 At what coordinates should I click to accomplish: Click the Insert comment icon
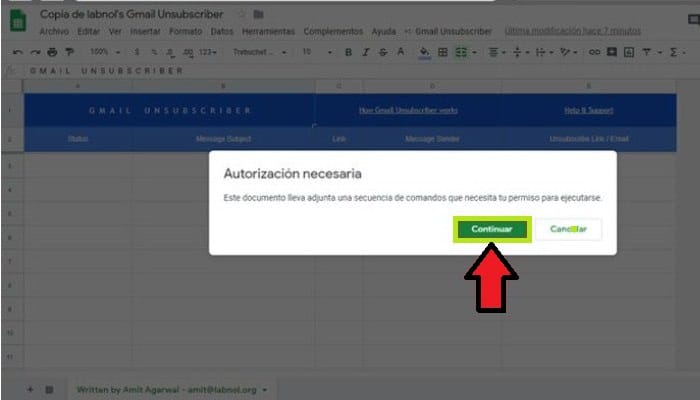[612, 53]
